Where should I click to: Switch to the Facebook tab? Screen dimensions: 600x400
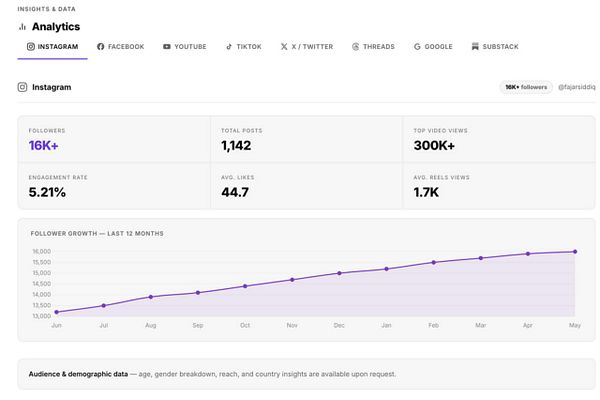(121, 47)
